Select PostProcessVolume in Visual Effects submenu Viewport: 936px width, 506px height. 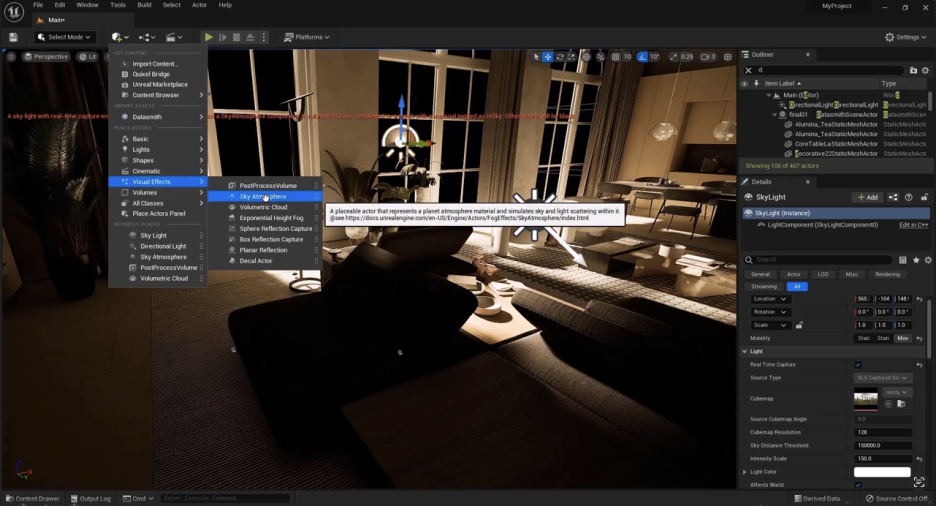pos(264,186)
